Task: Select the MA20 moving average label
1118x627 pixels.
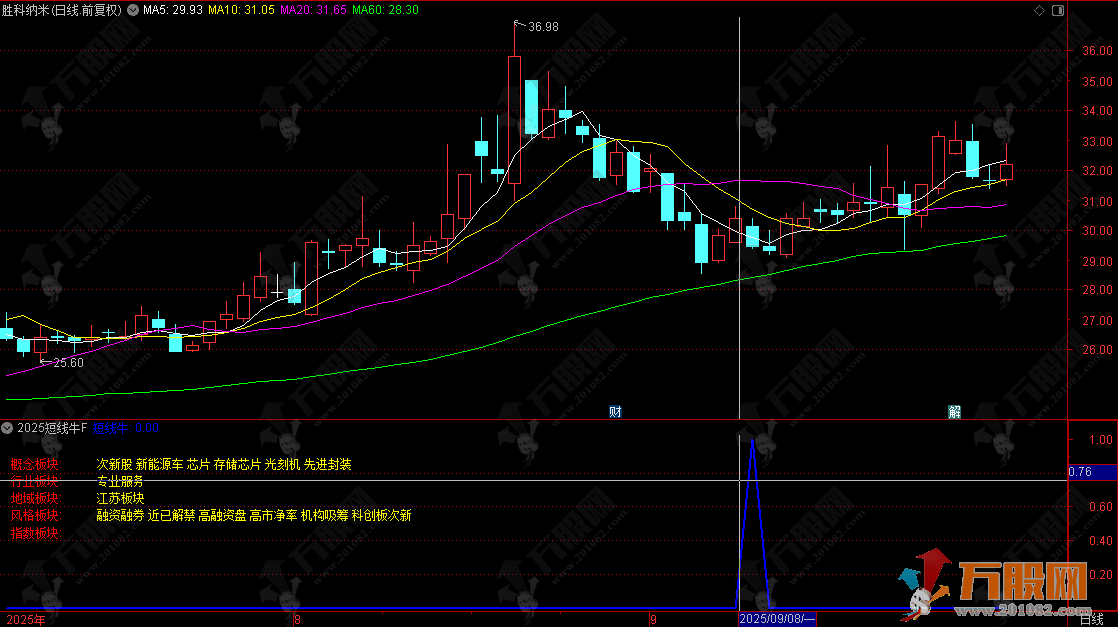Action: click(x=313, y=10)
